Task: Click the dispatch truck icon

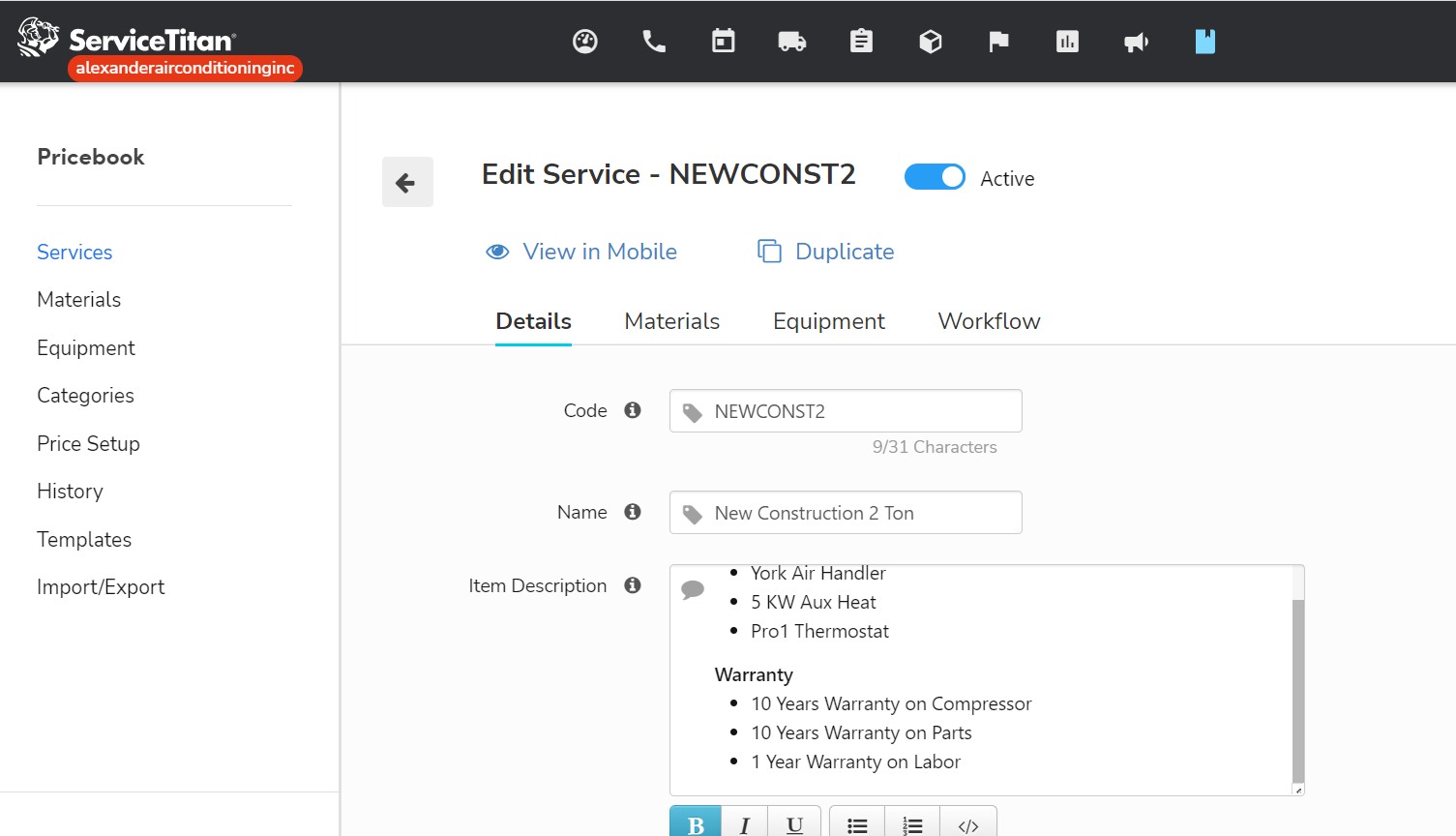Action: click(791, 42)
